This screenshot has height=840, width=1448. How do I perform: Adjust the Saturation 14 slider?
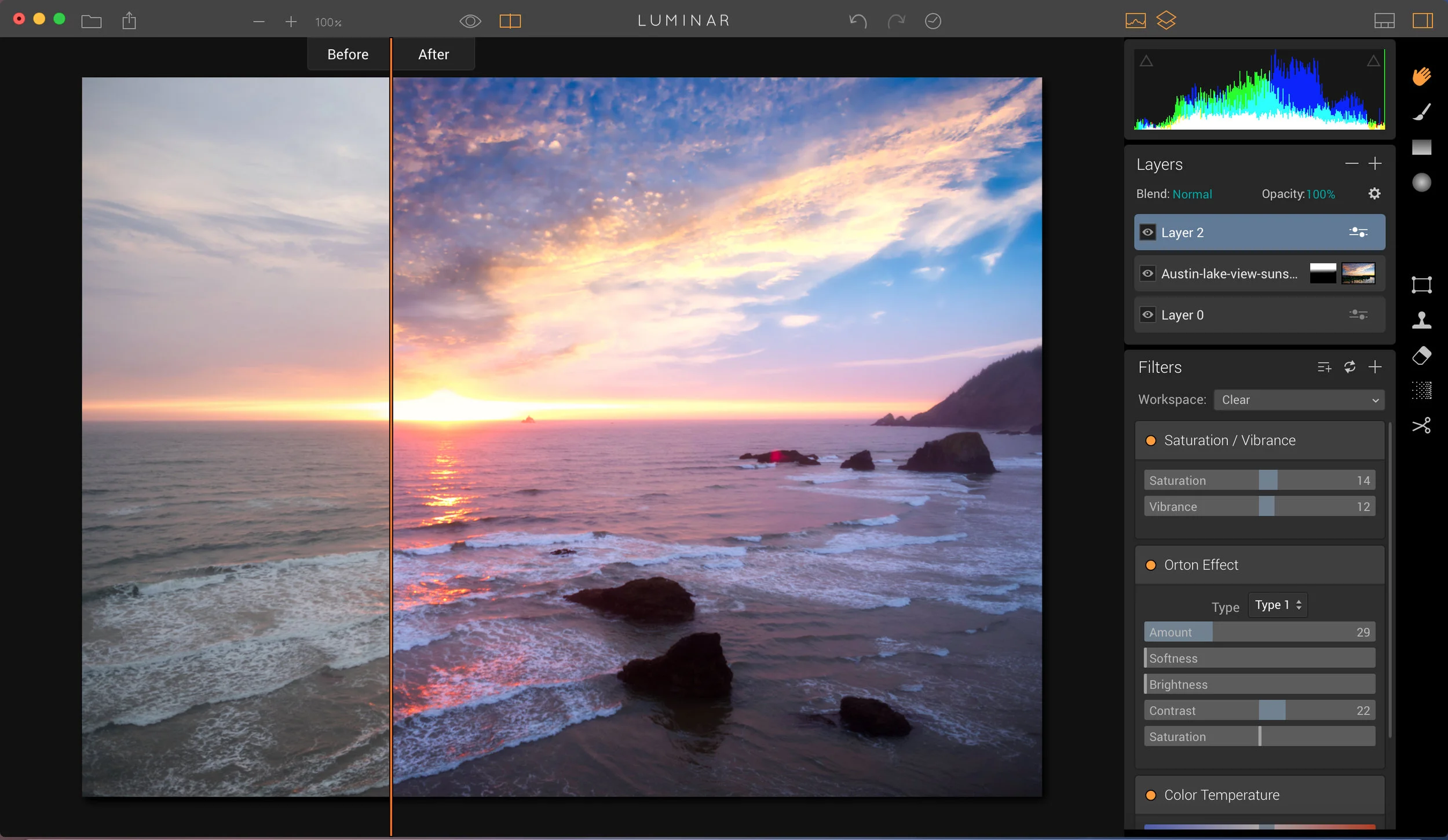(x=1259, y=480)
